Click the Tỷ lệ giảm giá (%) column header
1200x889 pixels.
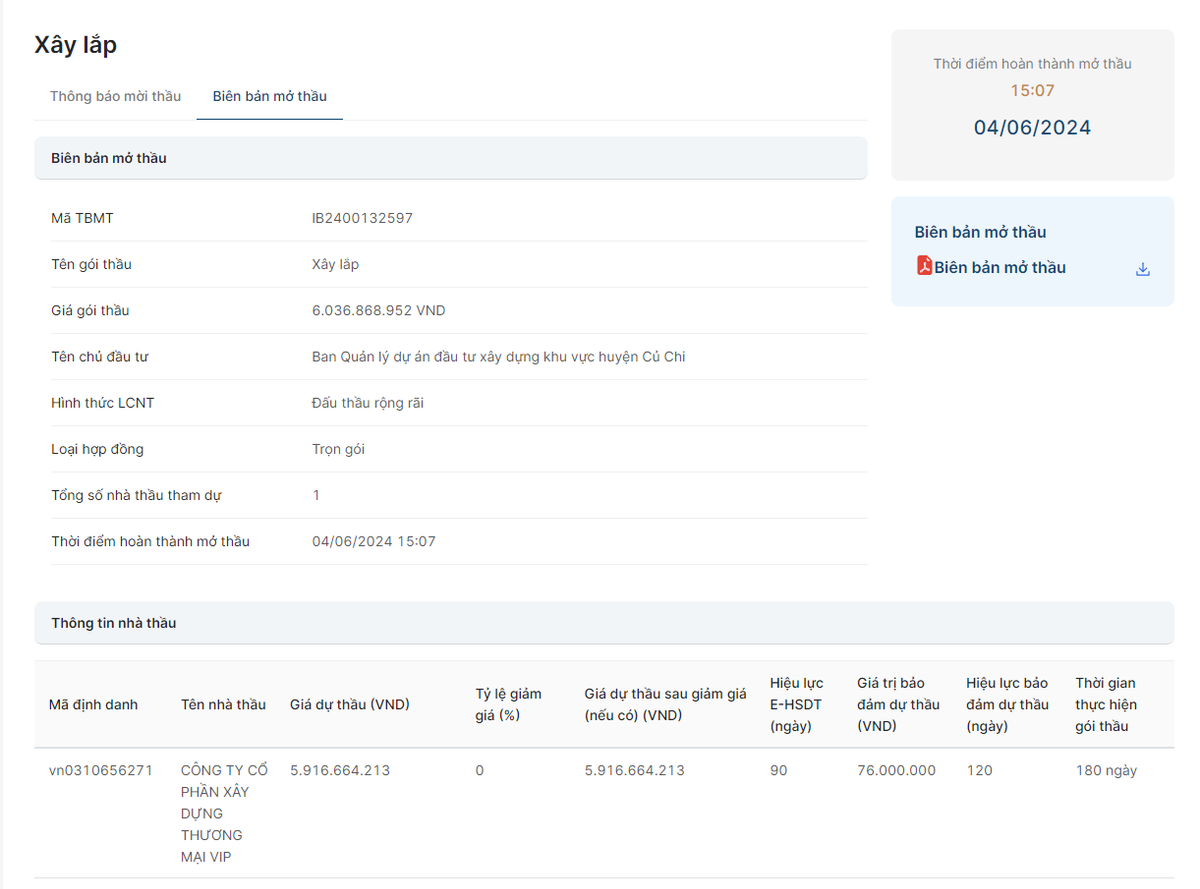point(508,704)
